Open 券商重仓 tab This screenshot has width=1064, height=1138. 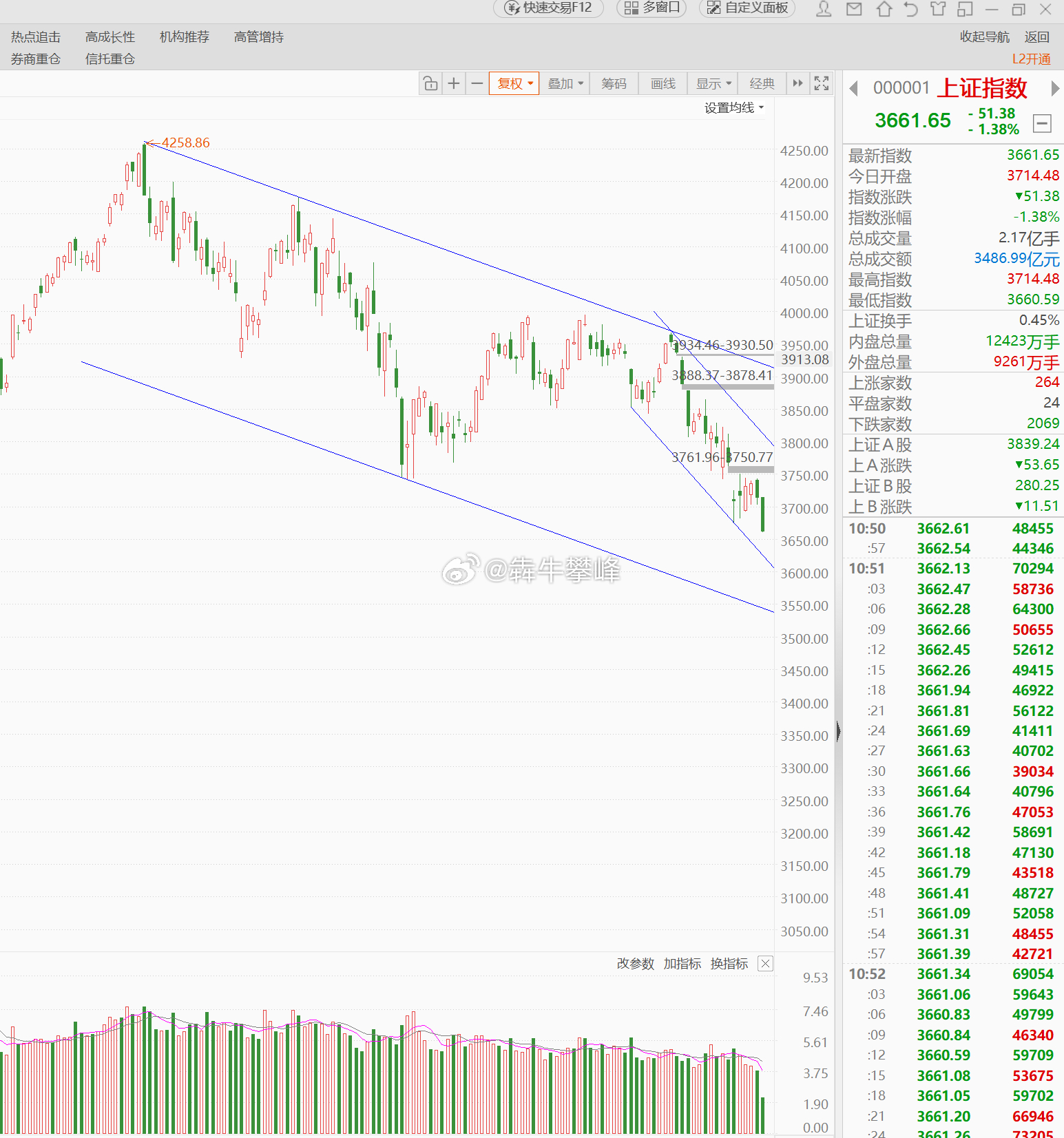[36, 59]
